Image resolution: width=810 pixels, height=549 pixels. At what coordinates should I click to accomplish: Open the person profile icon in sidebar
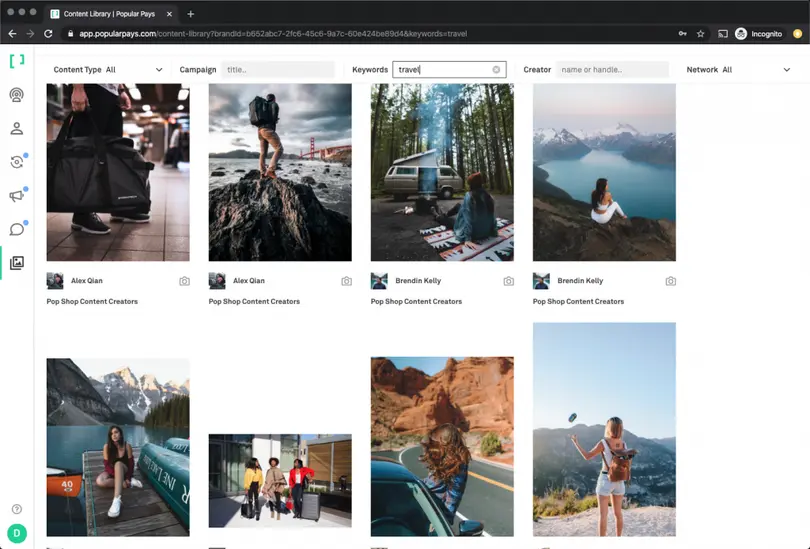pyautogui.click(x=16, y=128)
